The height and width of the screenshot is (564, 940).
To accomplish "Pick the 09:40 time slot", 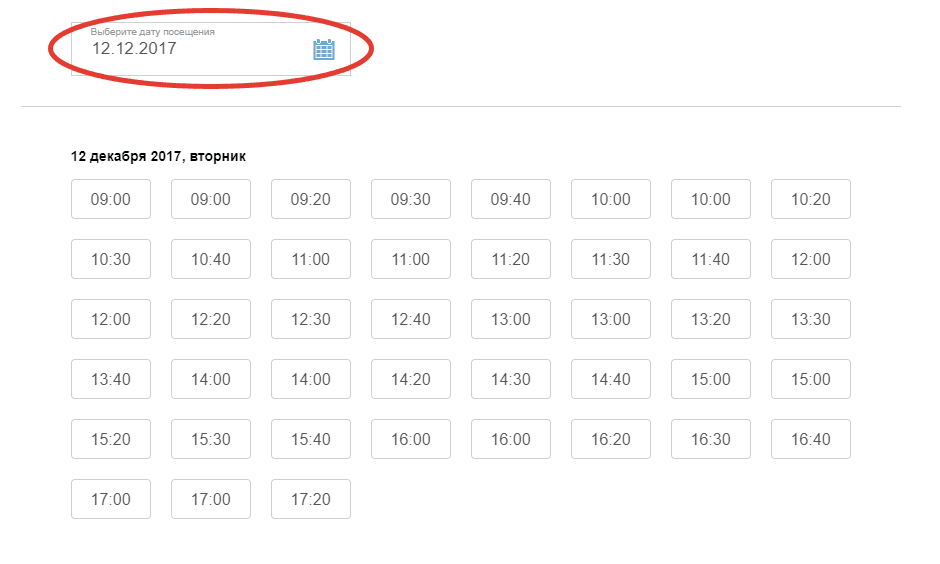I will pos(511,199).
